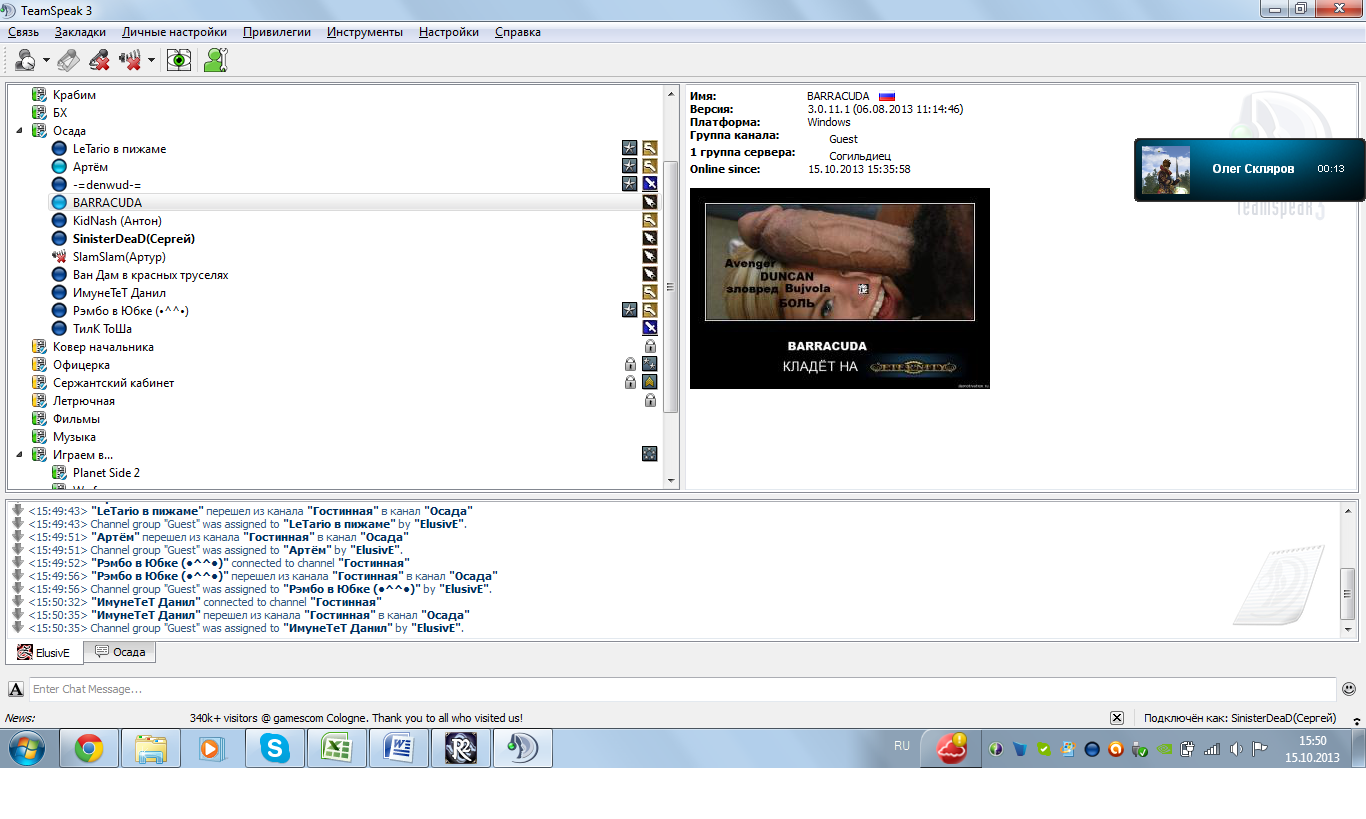The width and height of the screenshot is (1366, 819).
Task: Click the Музыка channel
Action: (74, 437)
